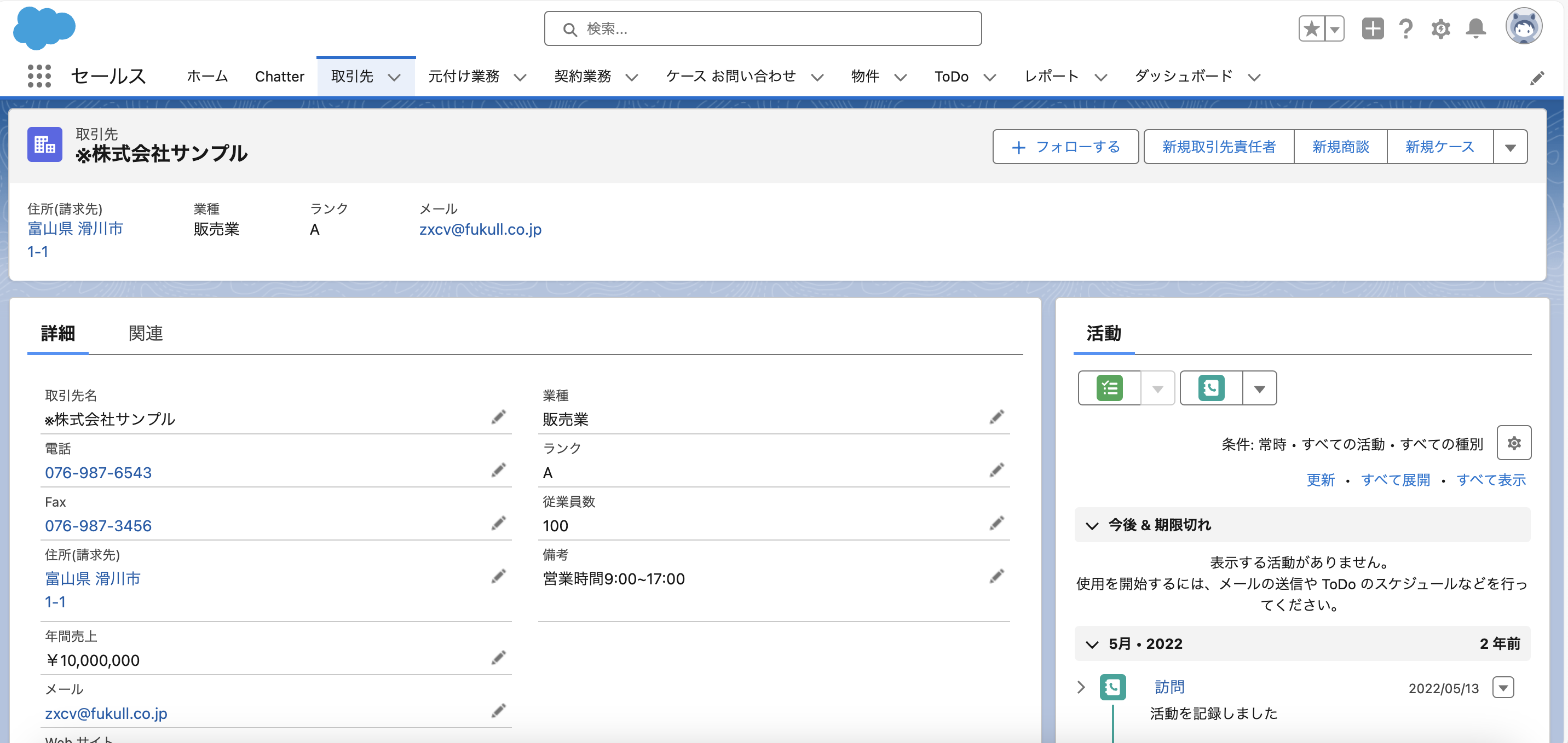Viewport: 1568px width, 743px height.
Task: Click the 更新 link in activity panel
Action: tap(1320, 480)
